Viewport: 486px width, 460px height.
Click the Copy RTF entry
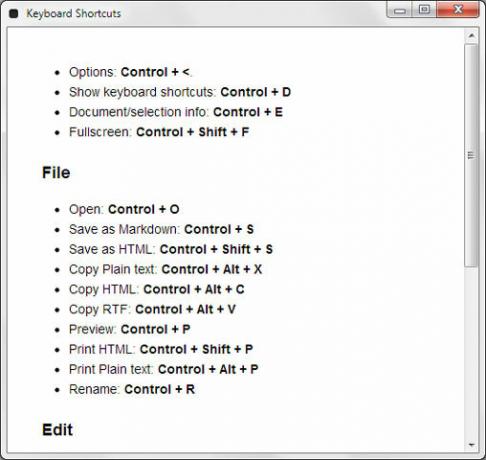[x=152, y=309]
